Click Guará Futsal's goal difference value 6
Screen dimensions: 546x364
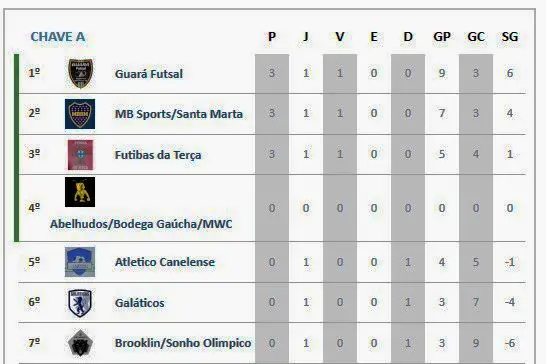(510, 73)
